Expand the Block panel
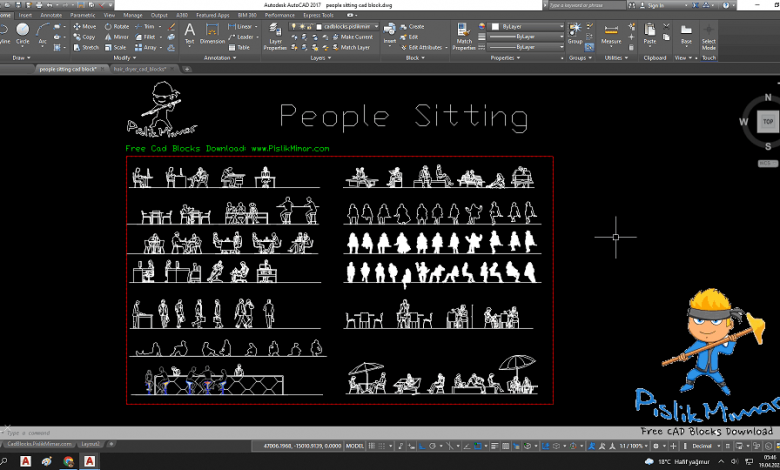Image resolution: width=780 pixels, height=470 pixels. [x=415, y=58]
